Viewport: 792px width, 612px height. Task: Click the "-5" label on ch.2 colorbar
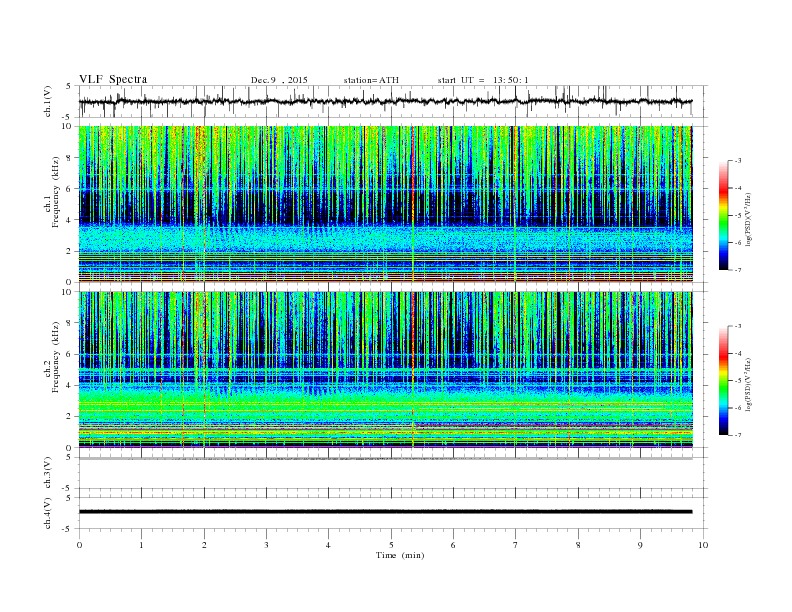(x=737, y=380)
